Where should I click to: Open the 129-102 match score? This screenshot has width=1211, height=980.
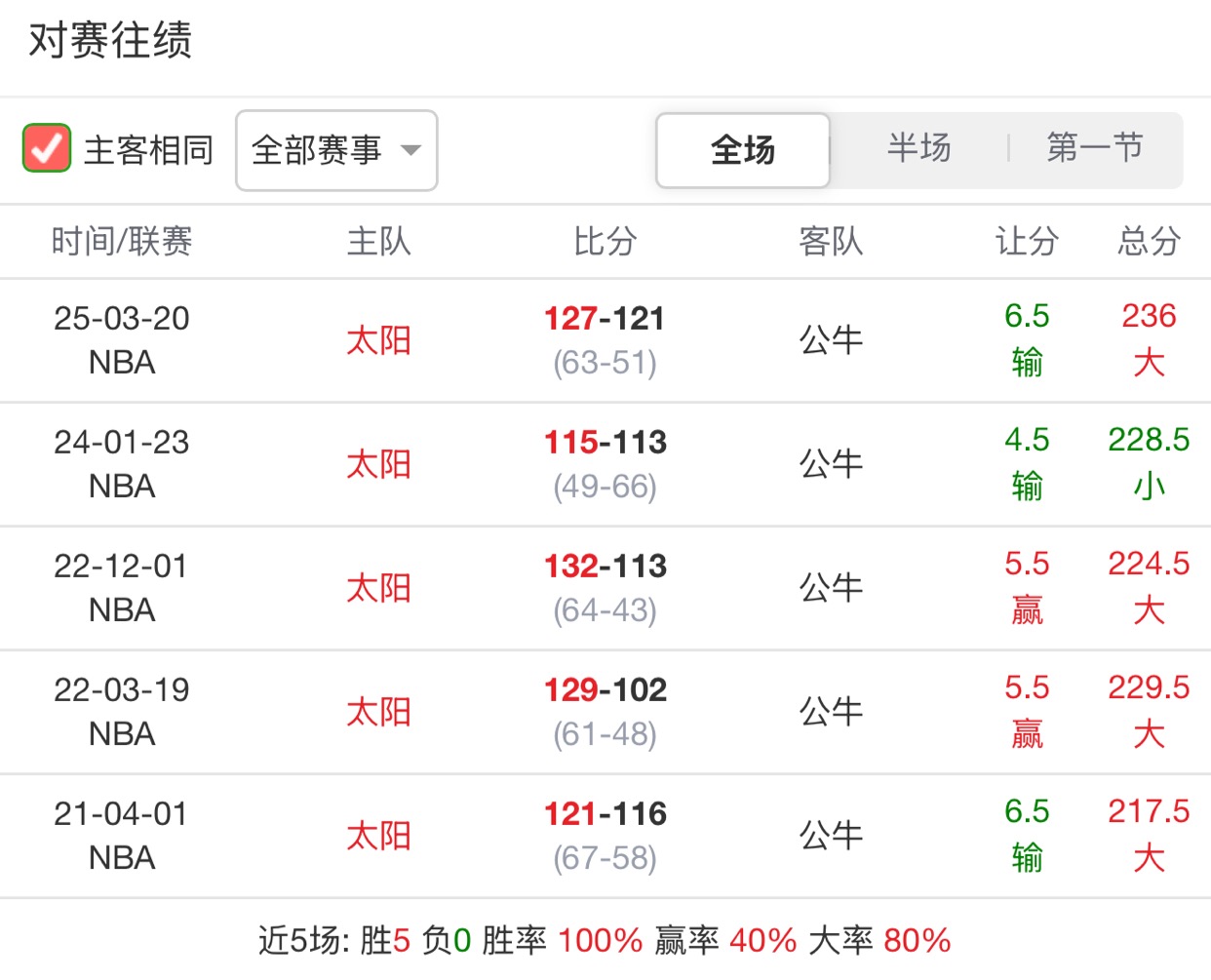pos(605,690)
